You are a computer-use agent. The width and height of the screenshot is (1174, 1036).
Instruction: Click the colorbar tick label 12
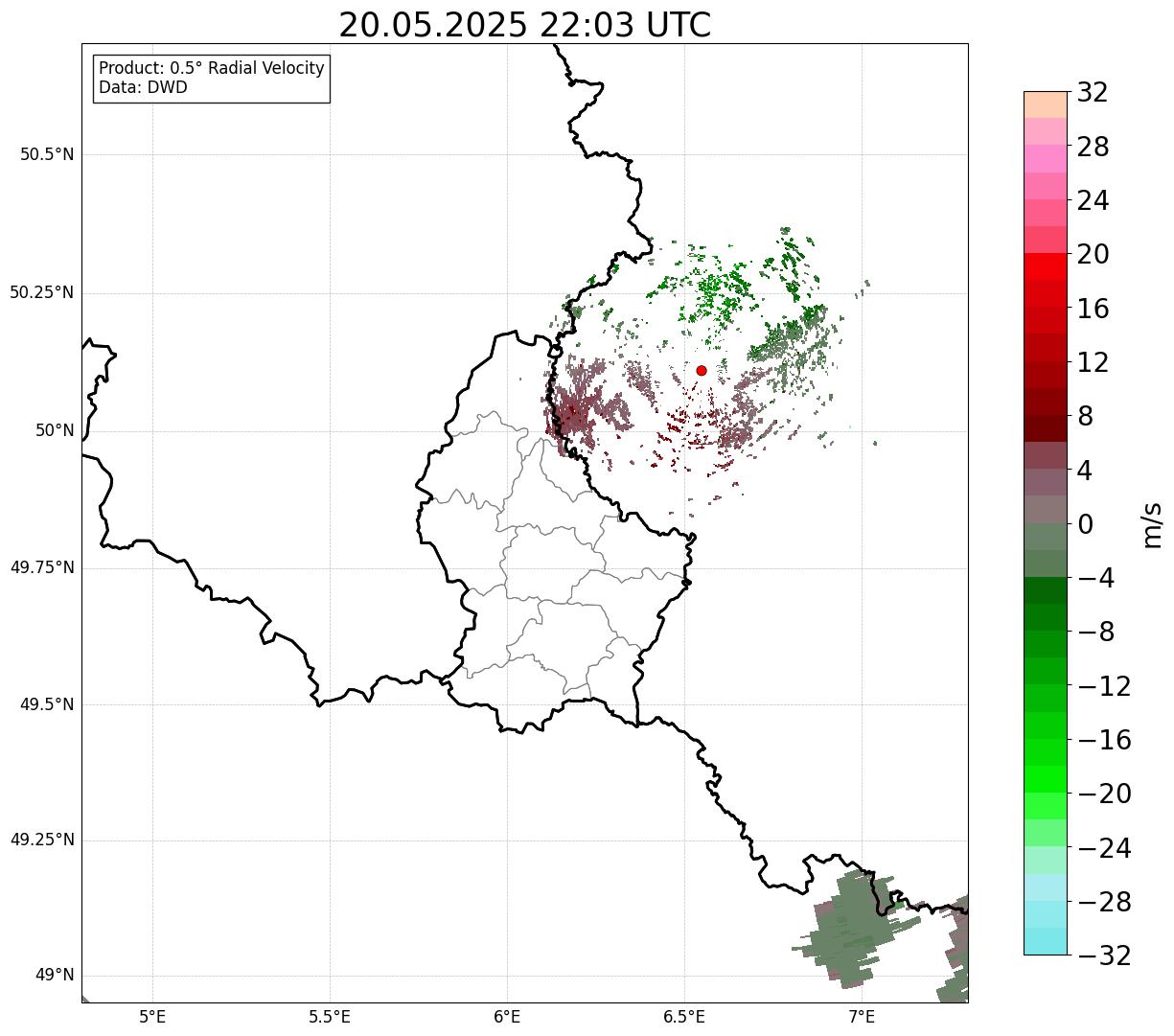tap(1093, 362)
